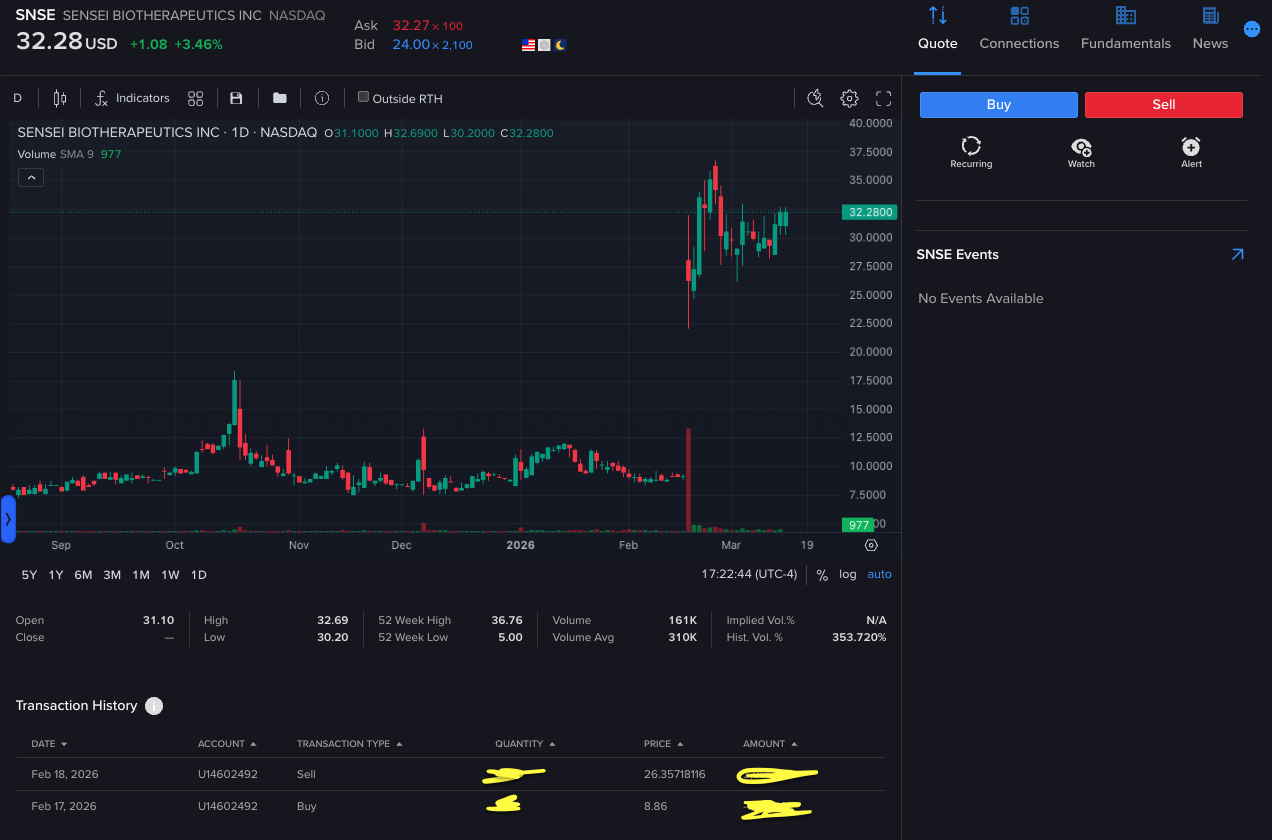Screen dimensions: 1272x840
Task: Open SNSE Events arrow link
Action: pos(1237,255)
